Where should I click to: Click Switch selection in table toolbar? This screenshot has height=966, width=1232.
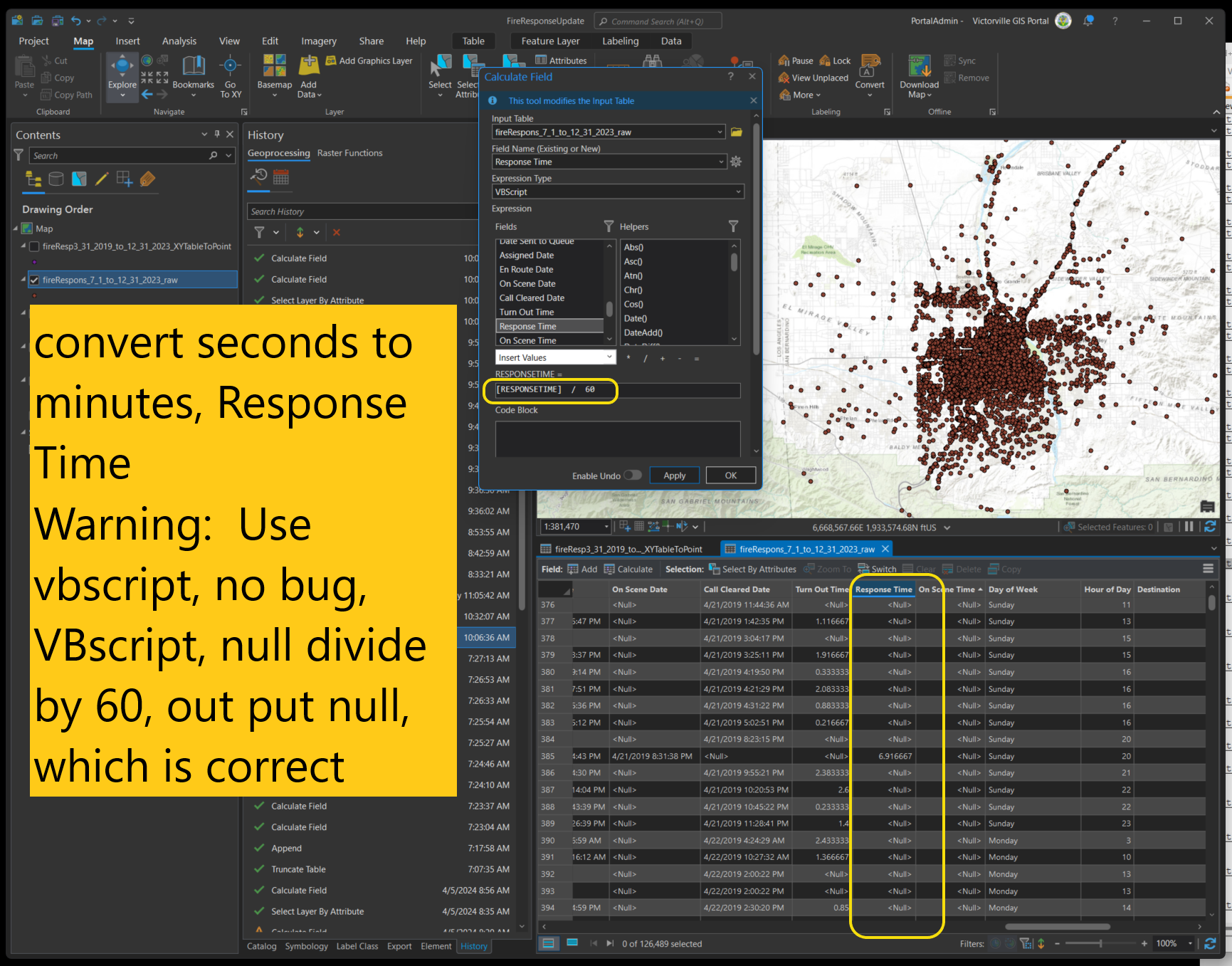pyautogui.click(x=877, y=569)
